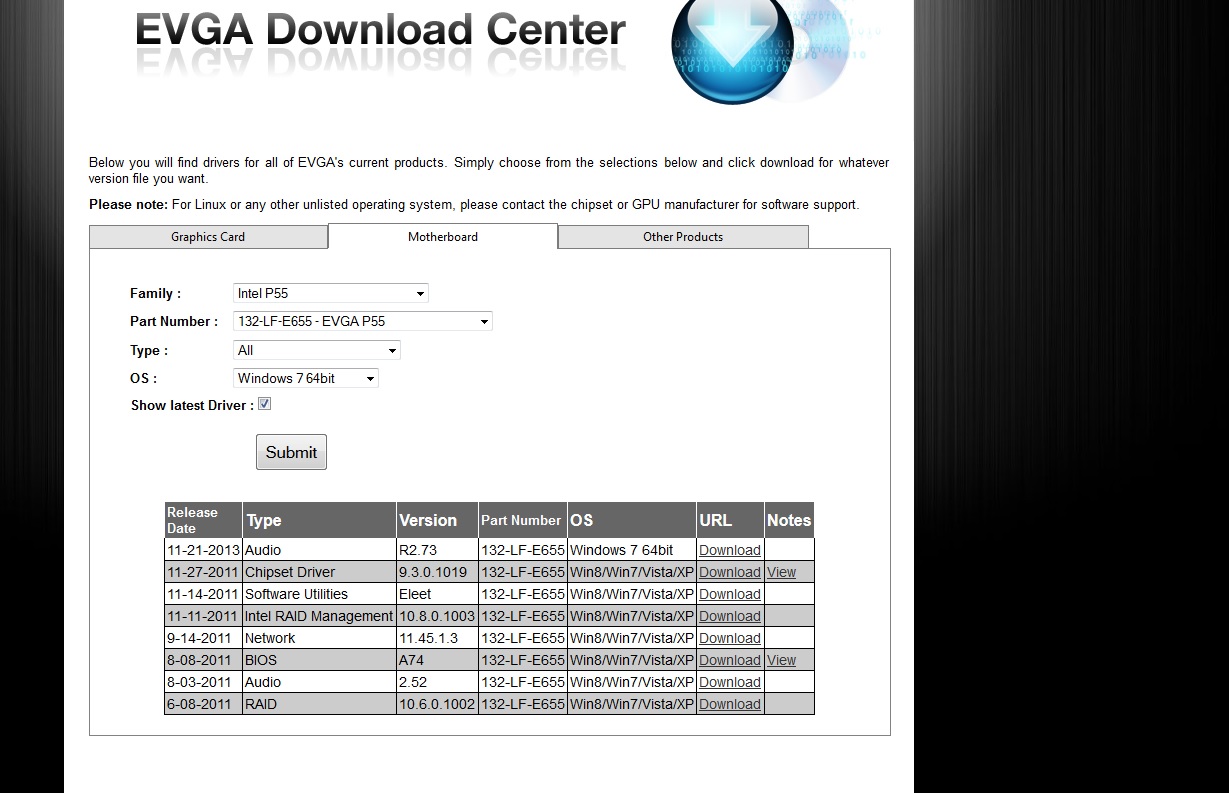Select the A74 version cell
Image resolution: width=1229 pixels, height=793 pixels.
pos(437,660)
